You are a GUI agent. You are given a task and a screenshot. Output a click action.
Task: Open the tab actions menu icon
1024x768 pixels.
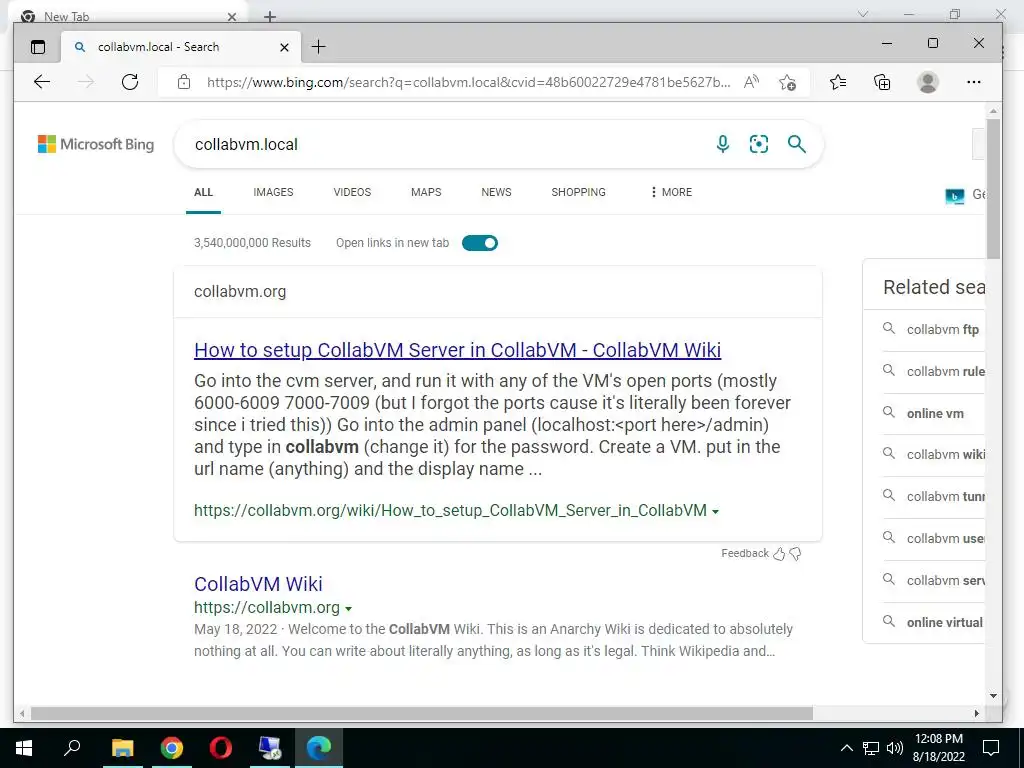[x=38, y=46]
